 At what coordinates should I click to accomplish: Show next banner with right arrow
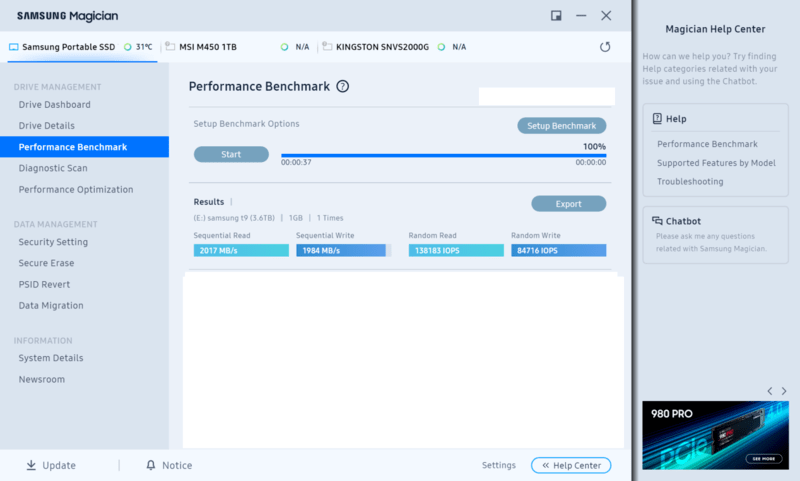coord(783,391)
